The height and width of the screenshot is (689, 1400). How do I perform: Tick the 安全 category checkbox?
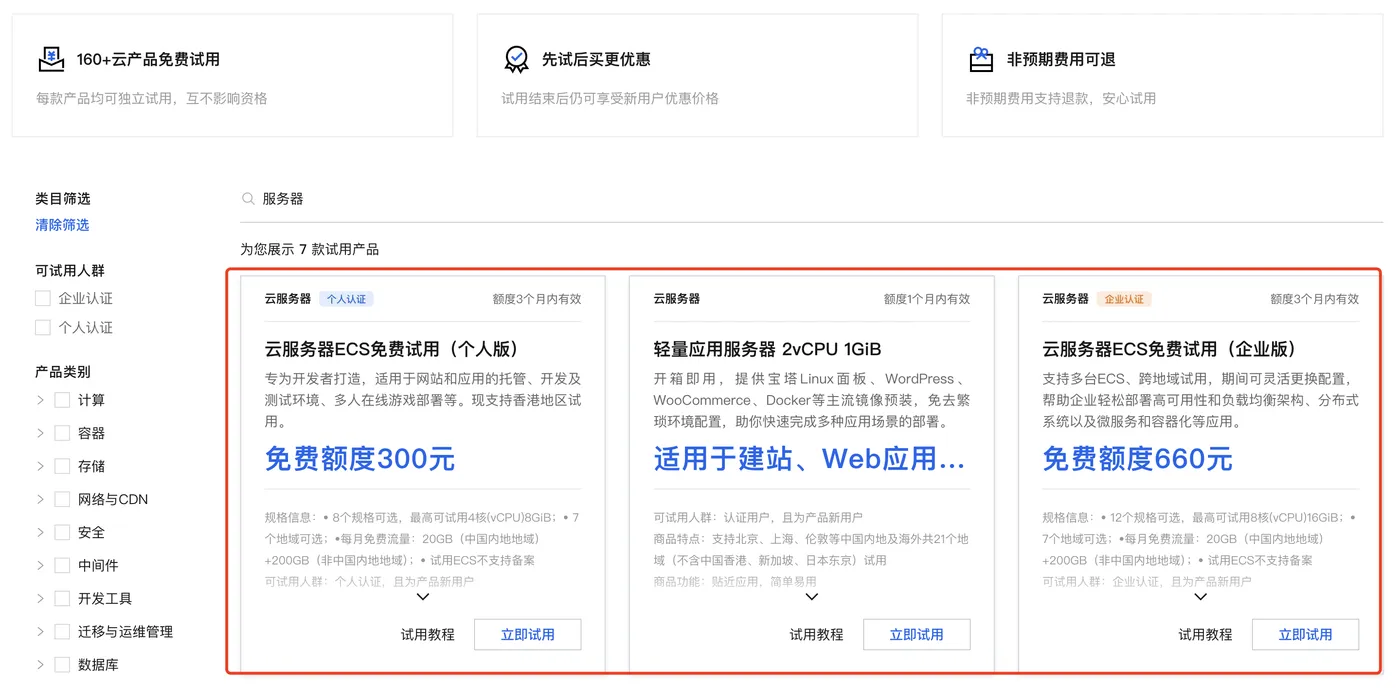point(62,532)
